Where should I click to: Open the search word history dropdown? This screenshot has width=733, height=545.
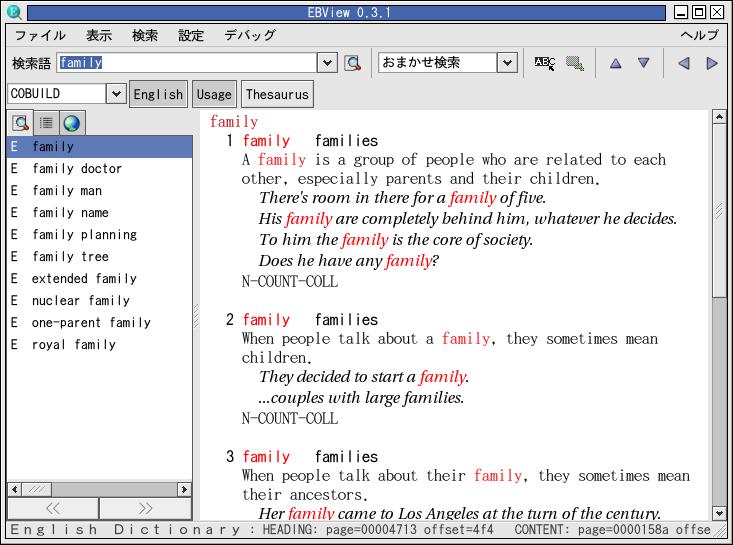pyautogui.click(x=327, y=63)
